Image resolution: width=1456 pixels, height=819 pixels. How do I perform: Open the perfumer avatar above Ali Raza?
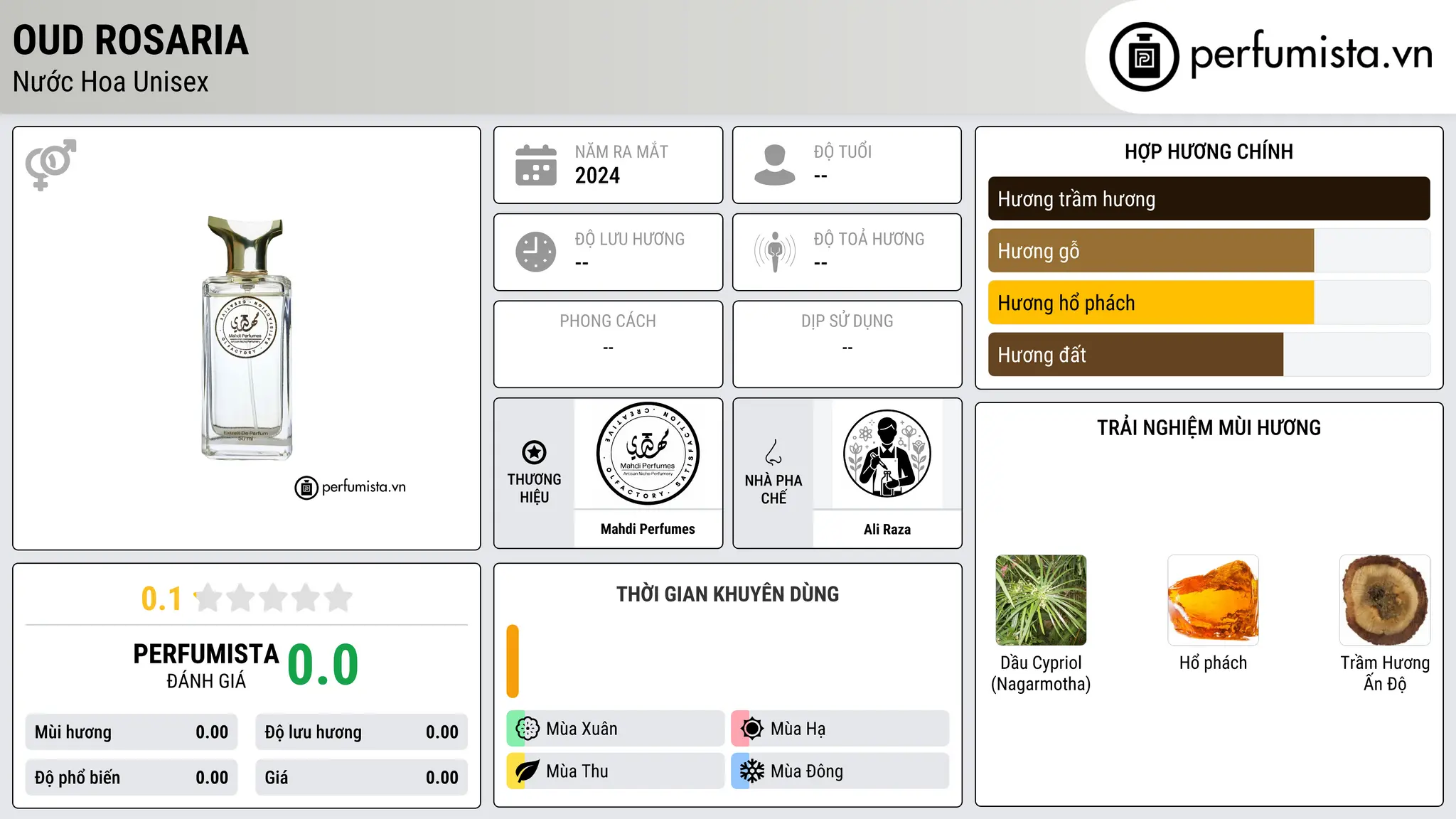coord(887,454)
